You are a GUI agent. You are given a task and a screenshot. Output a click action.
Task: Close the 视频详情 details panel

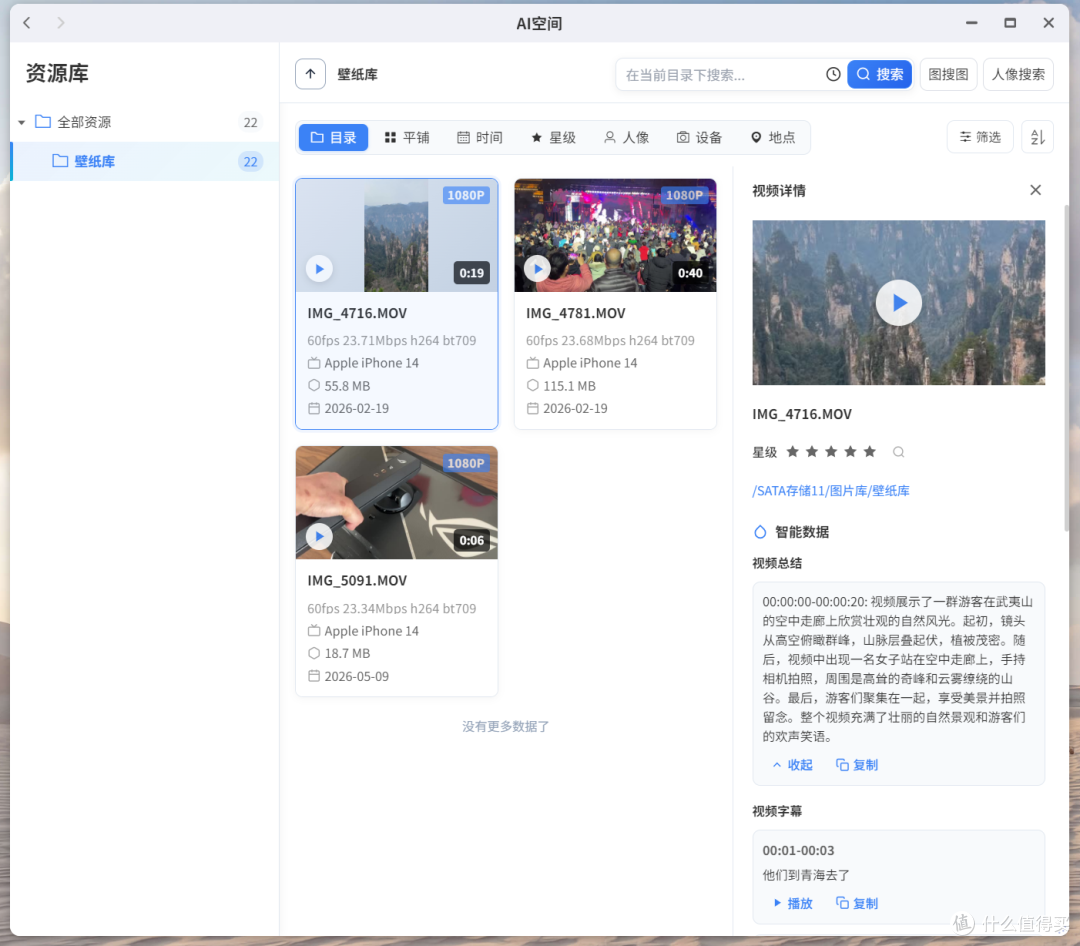point(1035,190)
